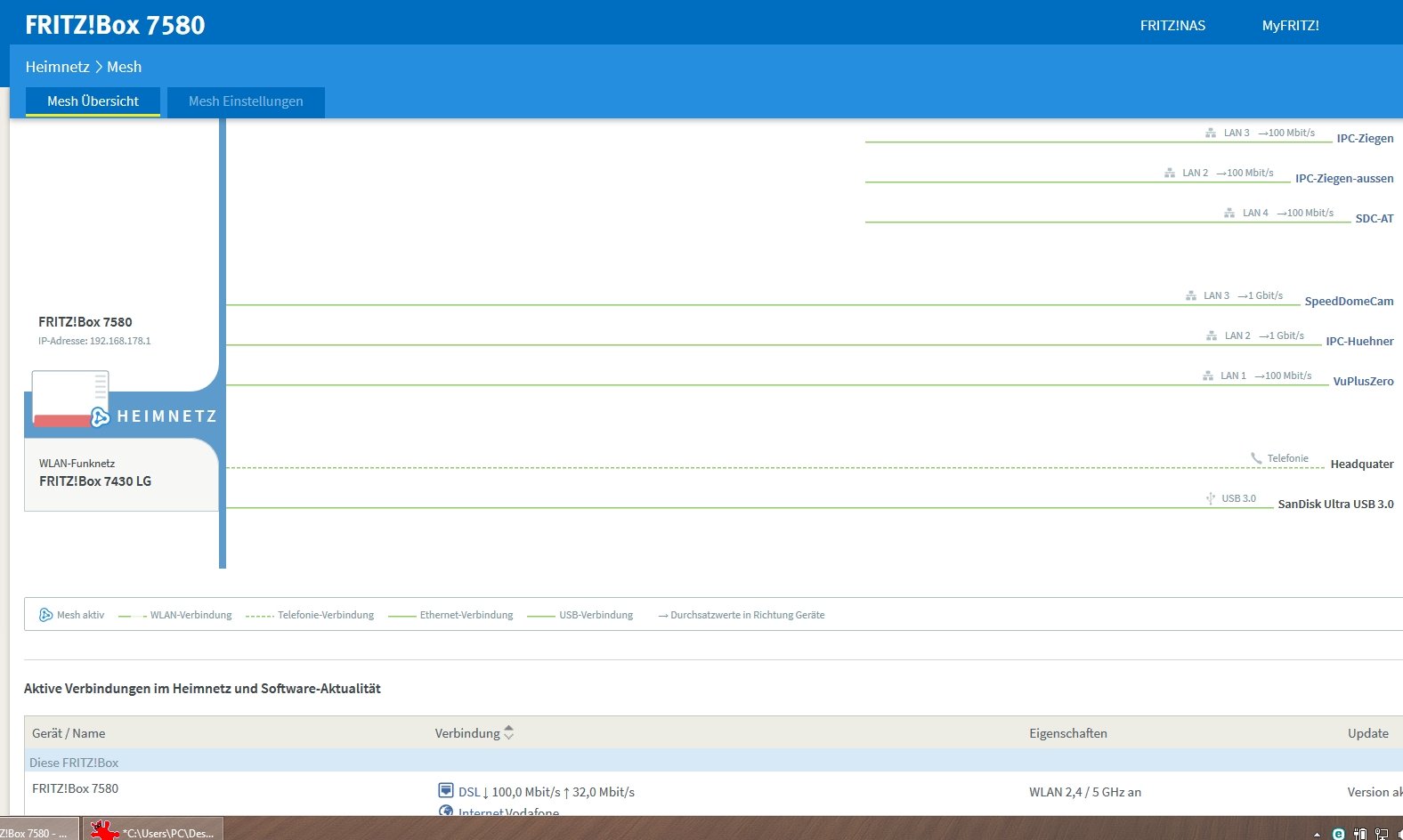Click the DSL connection icon in the table
The width and height of the screenshot is (1403, 840).
point(446,790)
